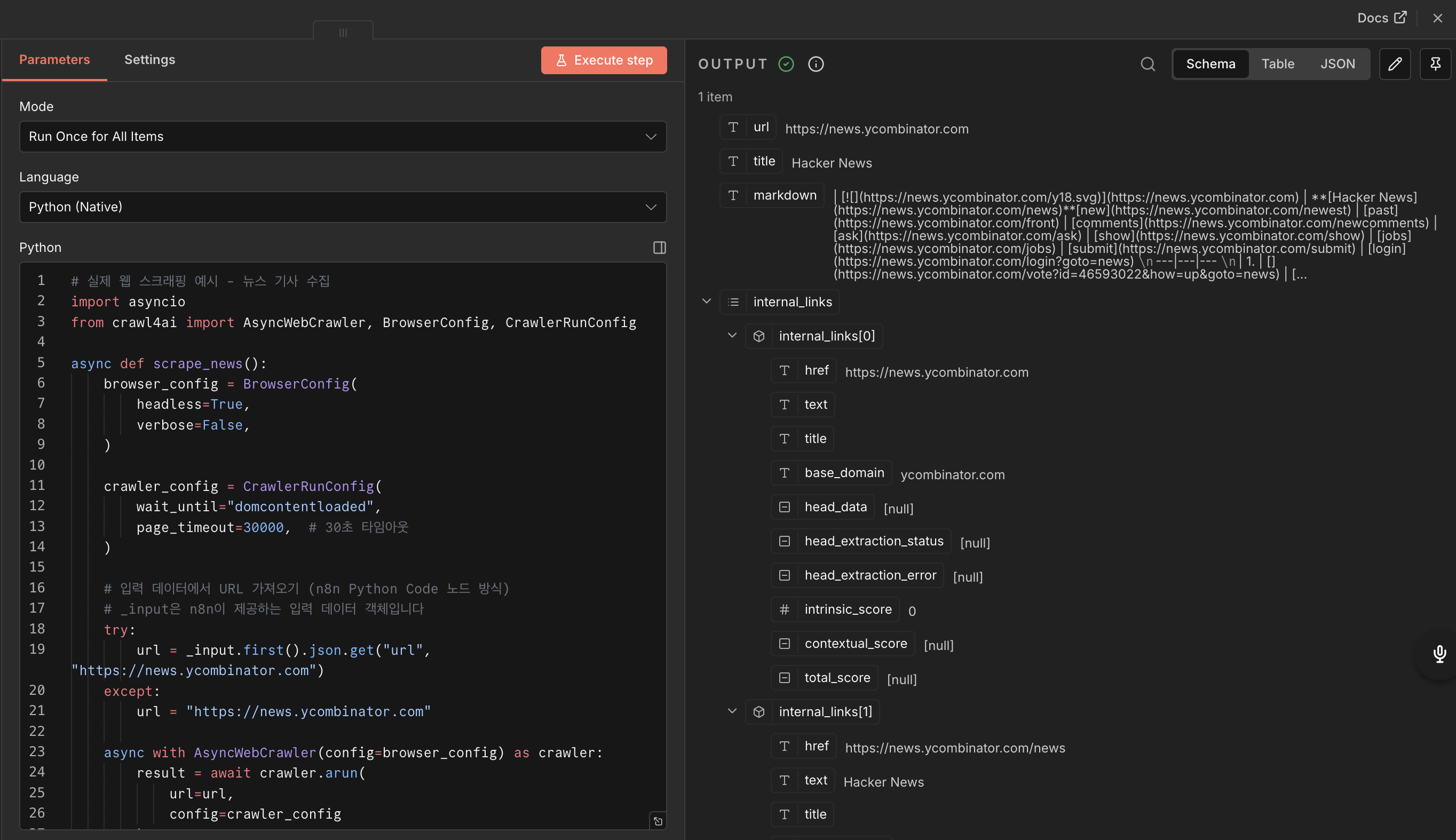
Task: Click inside the Python code editor on line 5
Action: tap(169, 363)
